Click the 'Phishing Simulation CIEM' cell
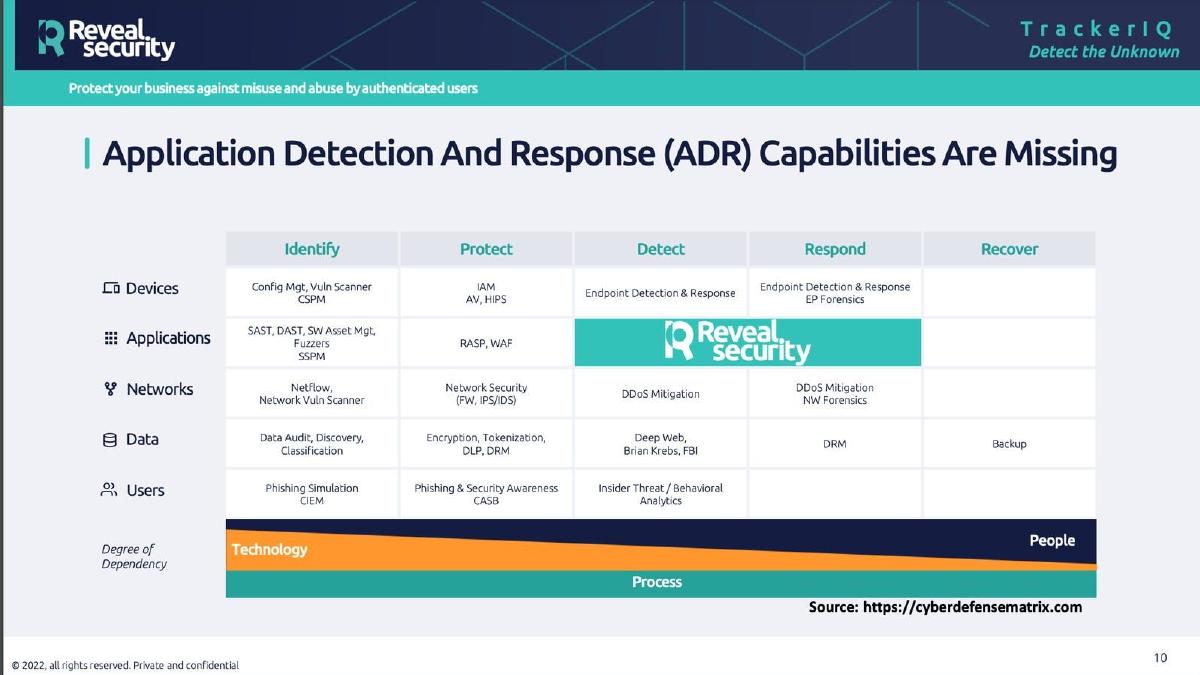Viewport: 1200px width, 675px height. [x=312, y=494]
